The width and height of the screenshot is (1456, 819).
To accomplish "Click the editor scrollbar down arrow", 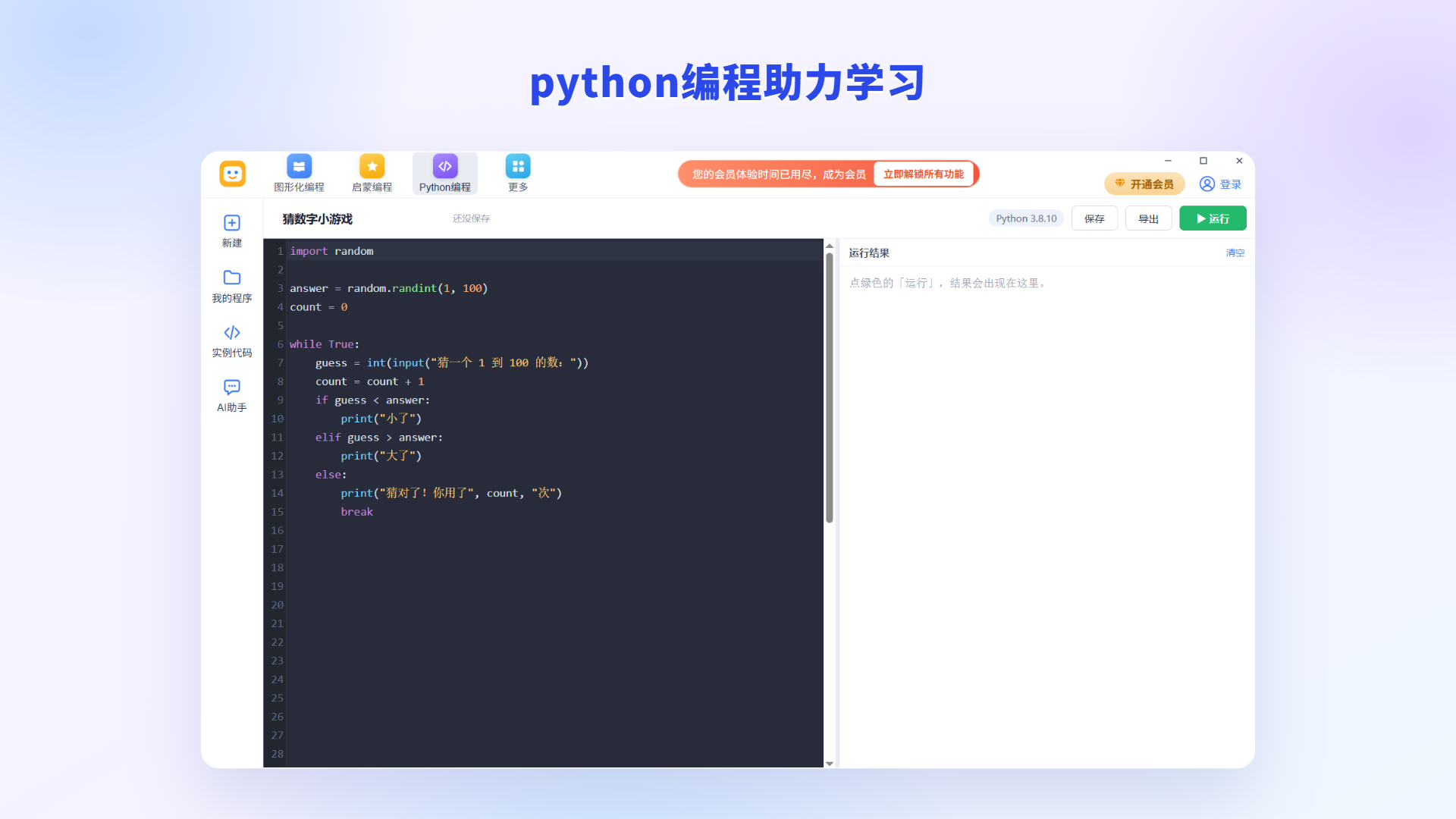I will click(830, 764).
